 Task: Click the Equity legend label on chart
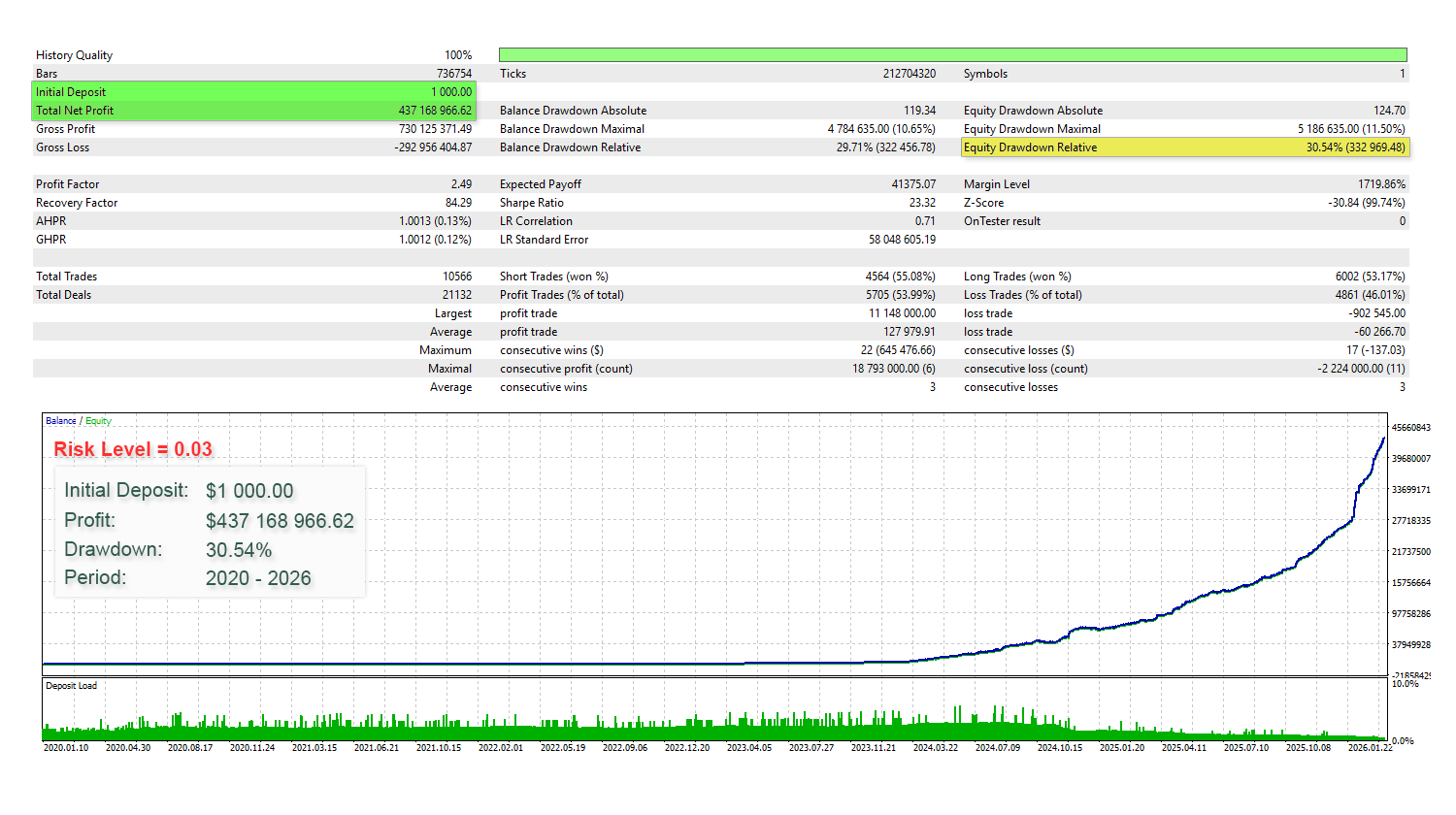click(98, 421)
